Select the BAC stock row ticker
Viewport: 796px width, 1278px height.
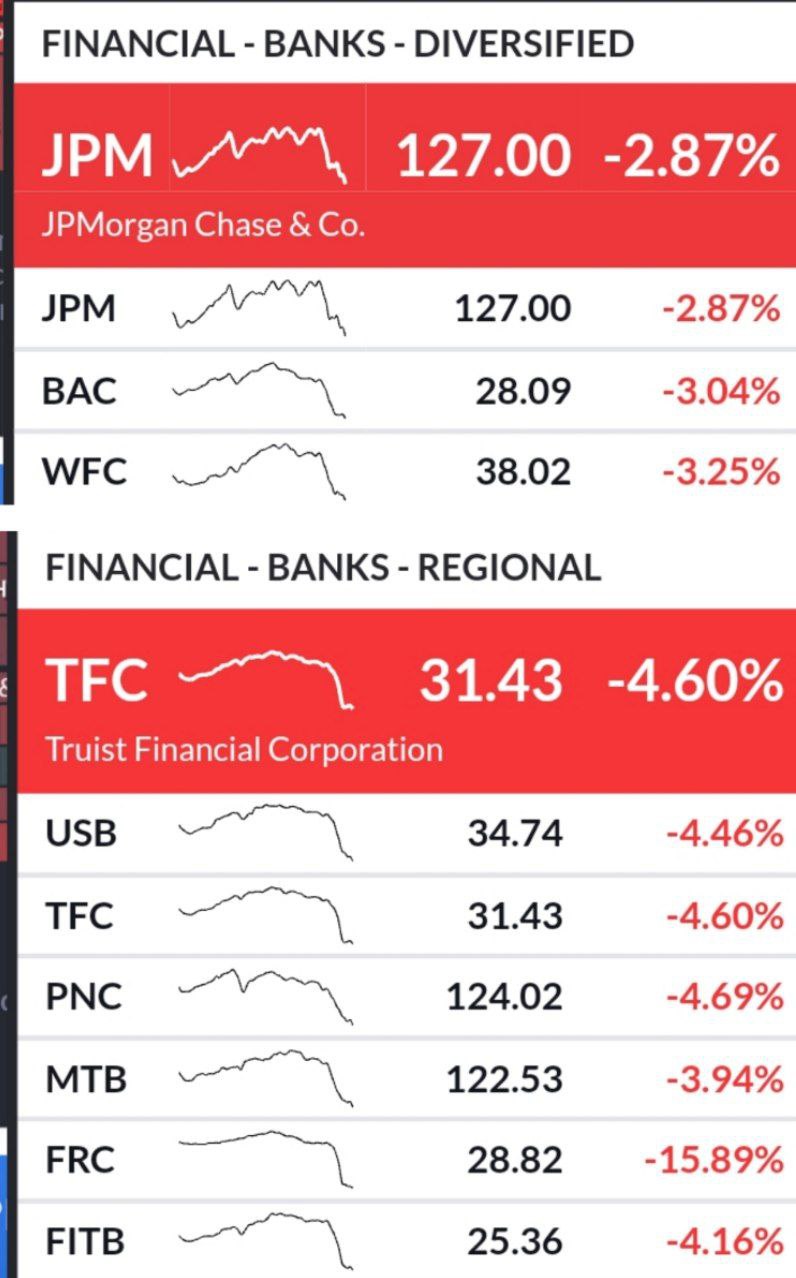[79, 391]
